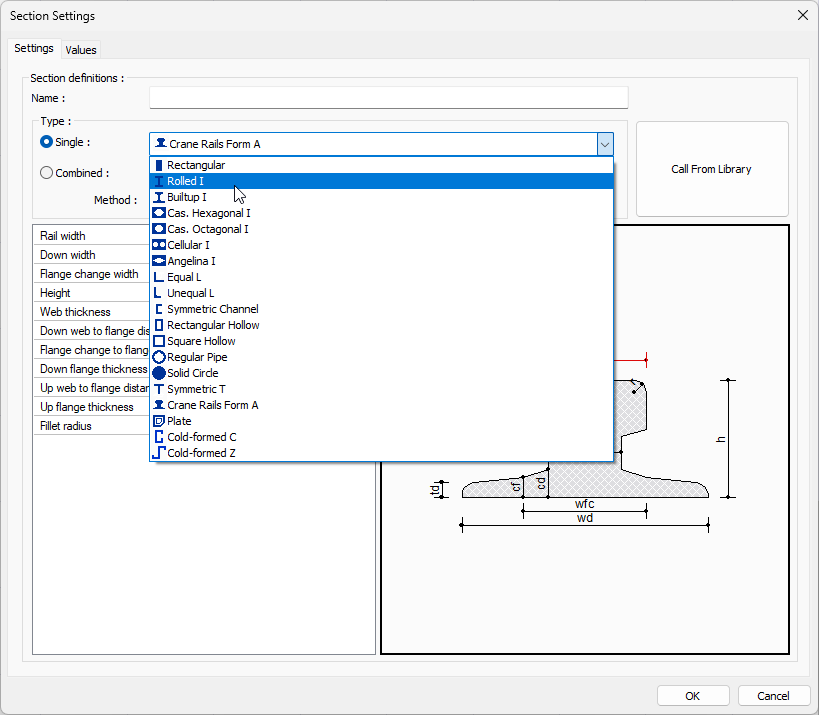Enable the Combined section option
The image size is (819, 715).
coord(46,172)
